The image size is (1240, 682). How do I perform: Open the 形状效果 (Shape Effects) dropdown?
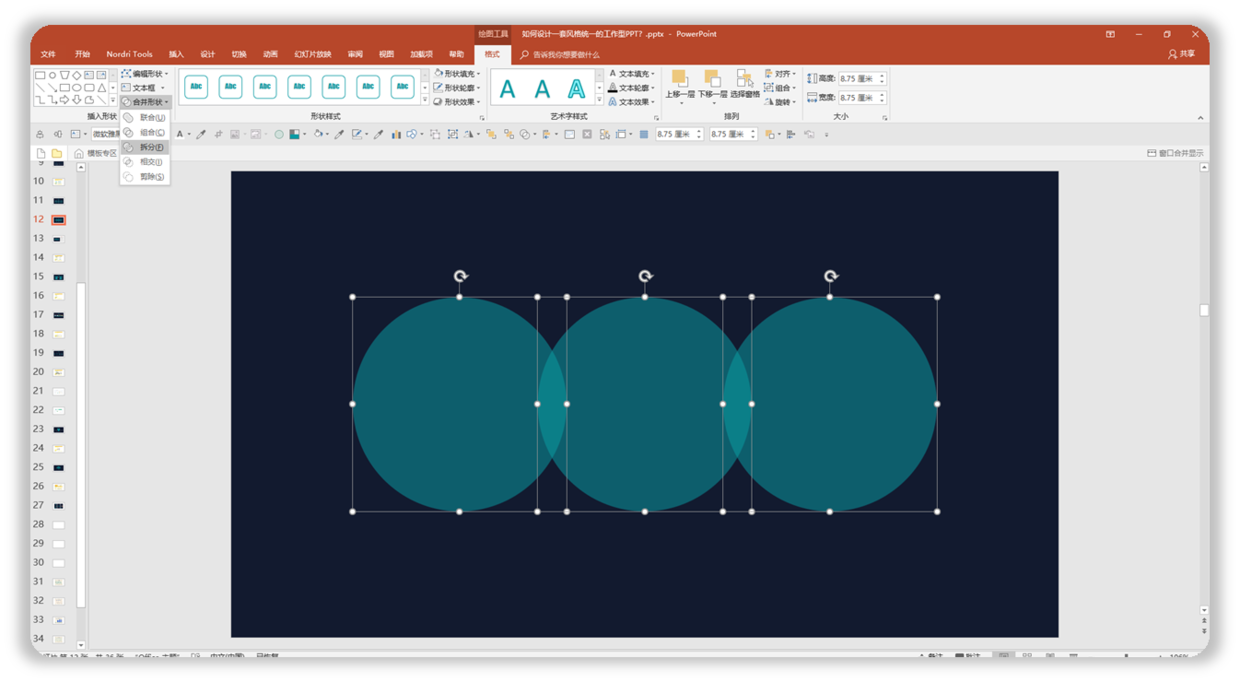pyautogui.click(x=457, y=102)
